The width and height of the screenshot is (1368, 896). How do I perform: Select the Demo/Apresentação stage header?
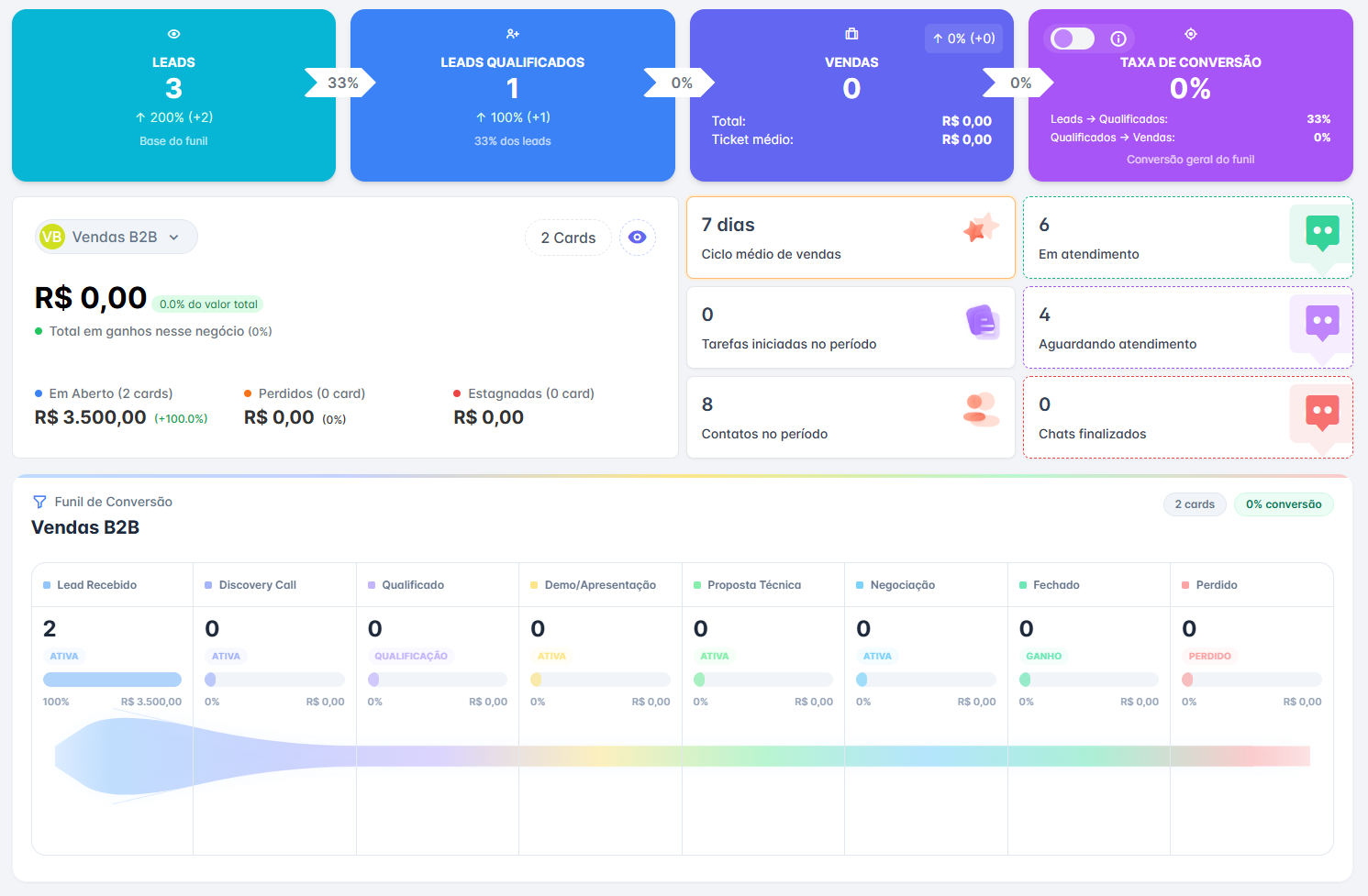tap(601, 585)
